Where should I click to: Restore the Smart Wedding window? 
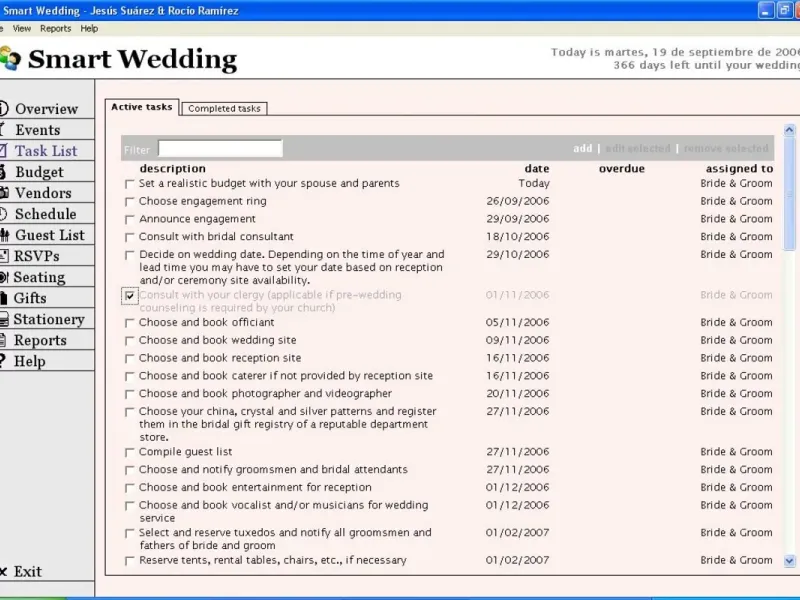pos(784,10)
